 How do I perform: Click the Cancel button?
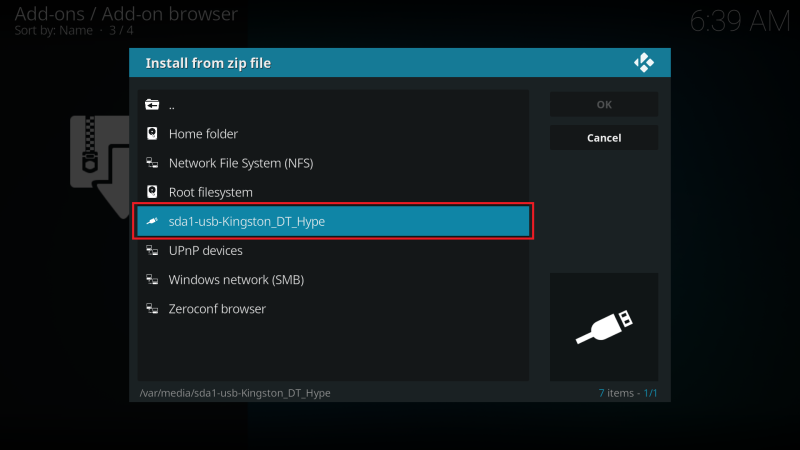[604, 138]
